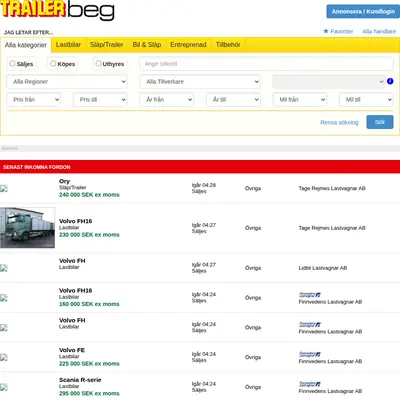Click the Sök button

(380, 122)
